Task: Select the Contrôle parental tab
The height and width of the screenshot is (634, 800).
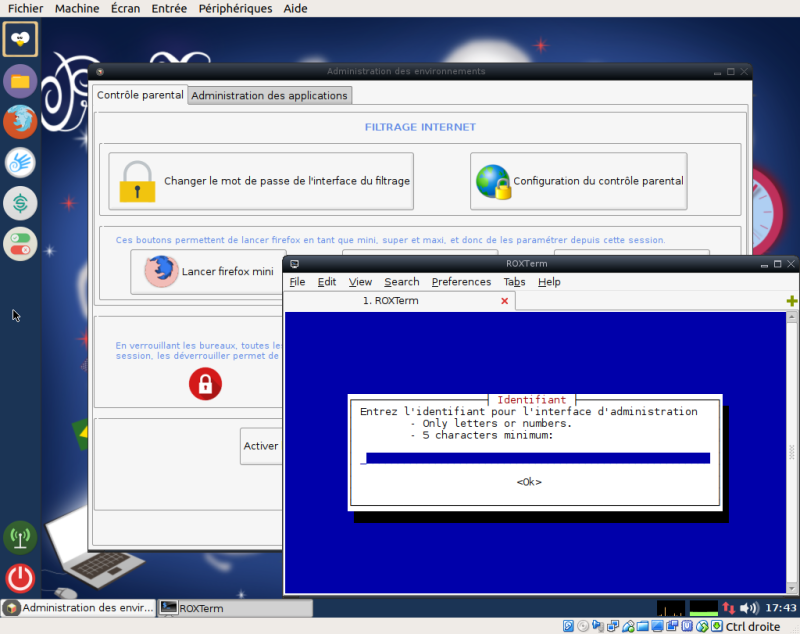Action: (x=140, y=95)
